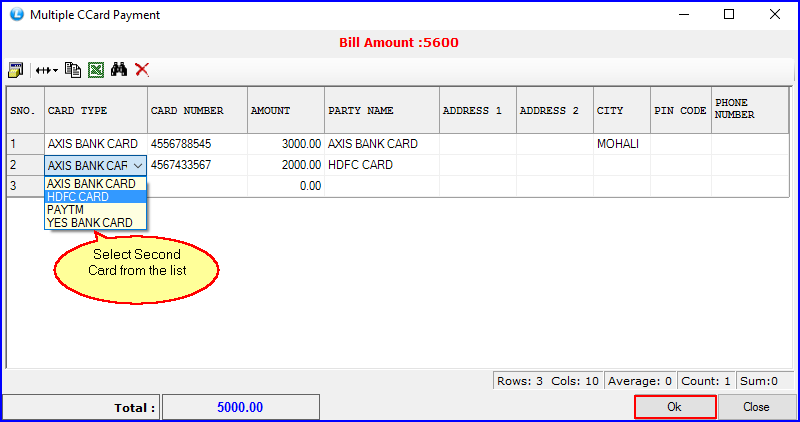800x422 pixels.
Task: Close window with the title bar X
Action: coord(774,14)
